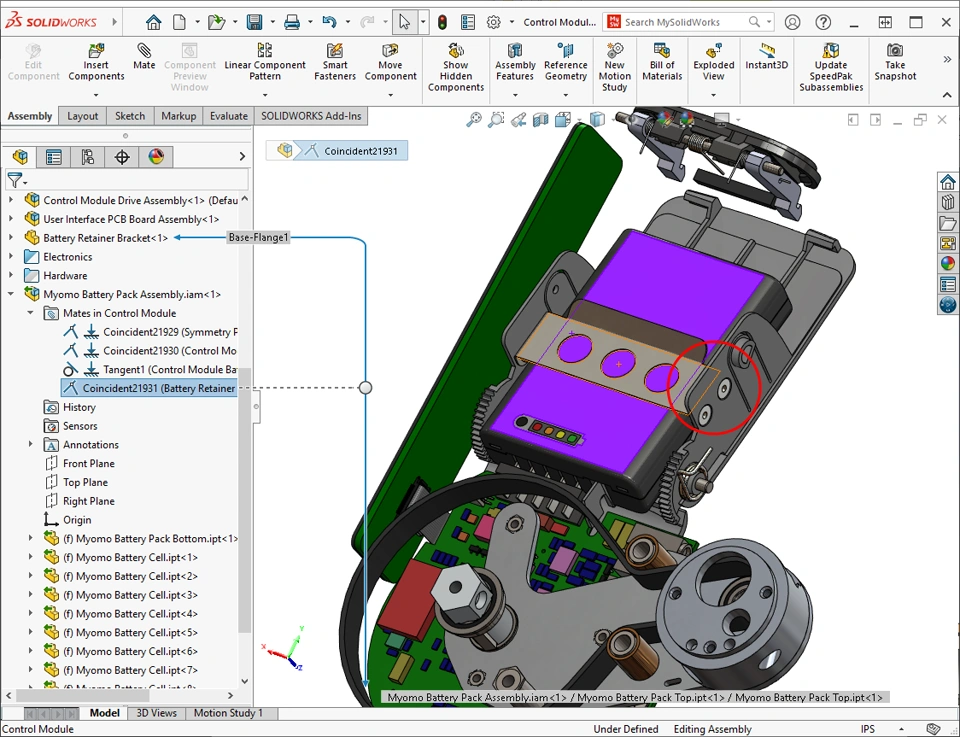The height and width of the screenshot is (737, 960).
Task: Create a new document from the top bar
Action: (x=179, y=23)
